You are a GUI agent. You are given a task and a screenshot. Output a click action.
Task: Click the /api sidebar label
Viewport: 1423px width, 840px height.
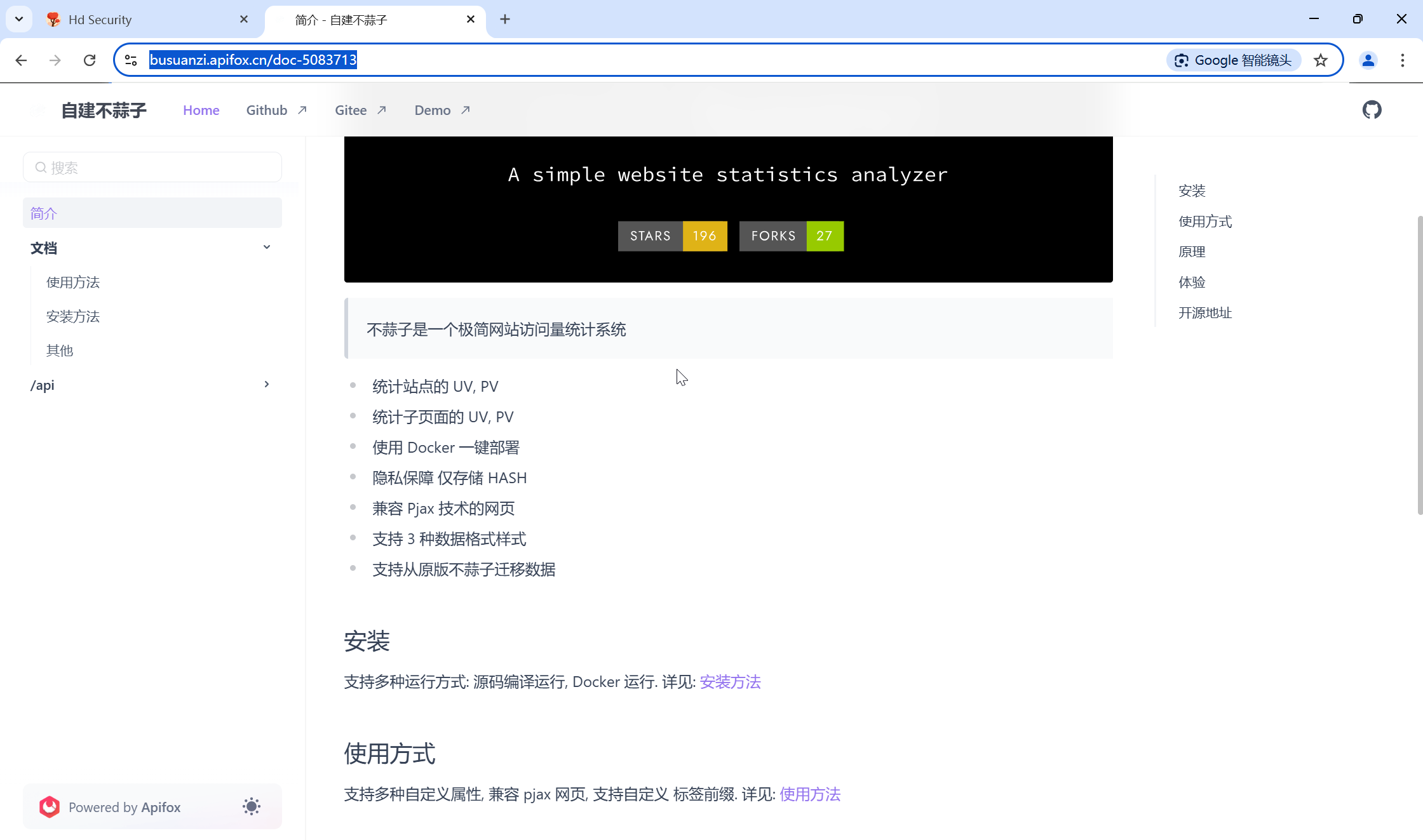[42, 385]
